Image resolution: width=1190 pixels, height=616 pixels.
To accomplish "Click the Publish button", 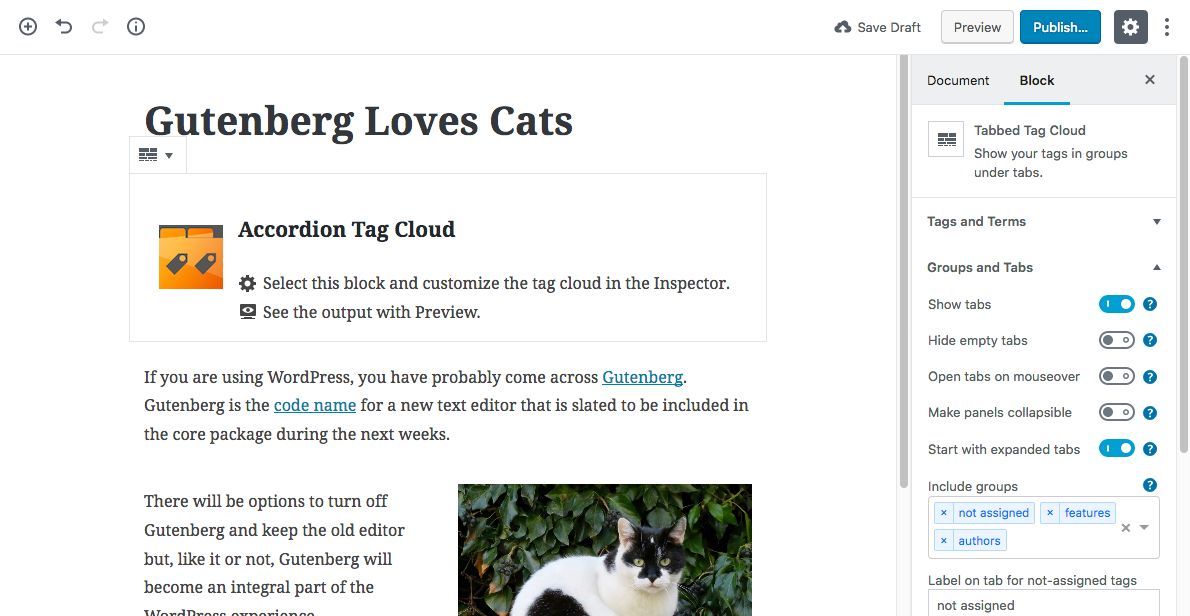I will coord(1060,27).
